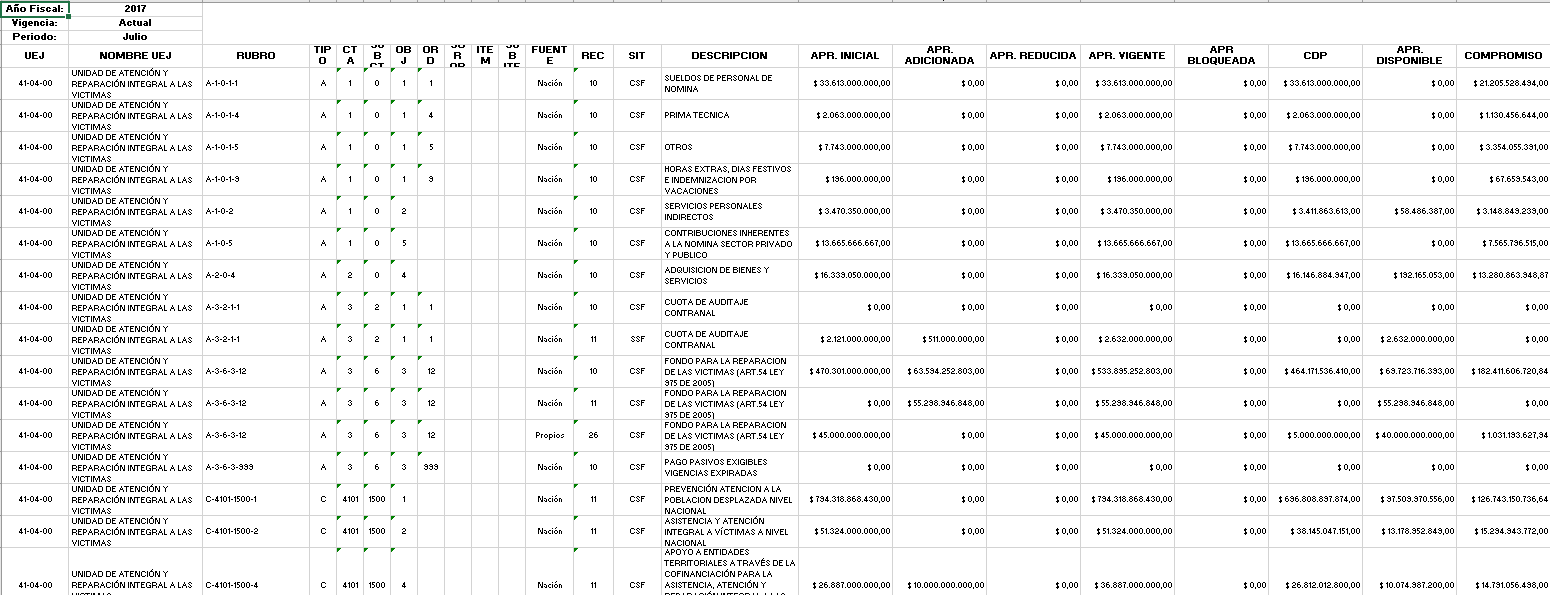Screen dimensions: 1550x595
Task: Select the 'NOMBRE UEJ' column header
Action: (135, 56)
